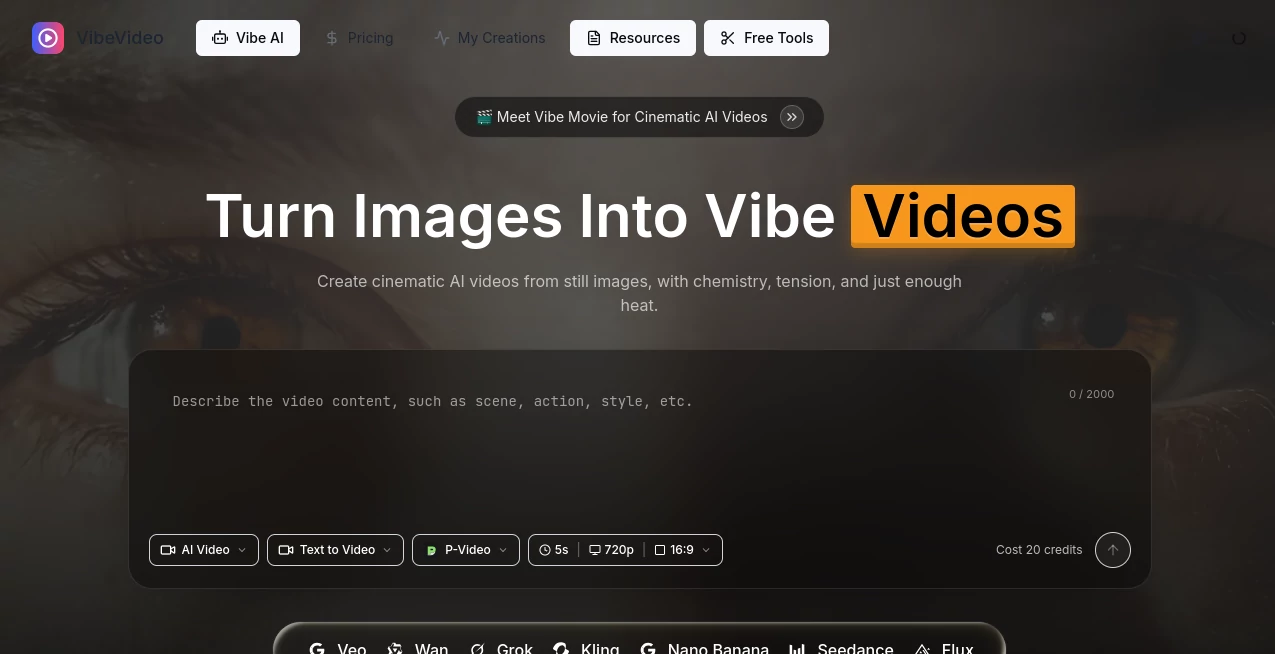1275x654 pixels.
Task: Select the Flux model
Action: point(943,647)
